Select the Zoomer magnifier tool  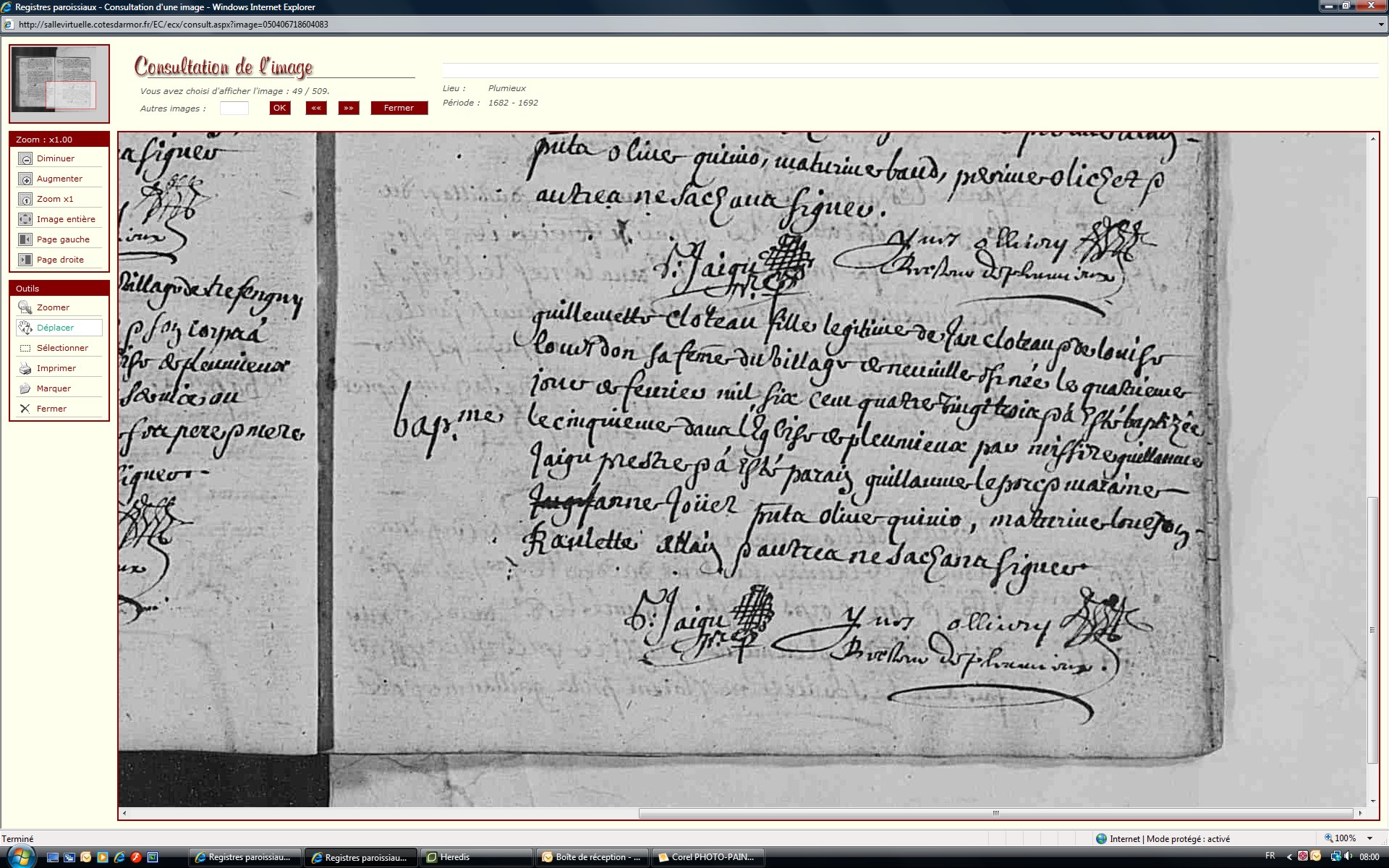pos(25,307)
